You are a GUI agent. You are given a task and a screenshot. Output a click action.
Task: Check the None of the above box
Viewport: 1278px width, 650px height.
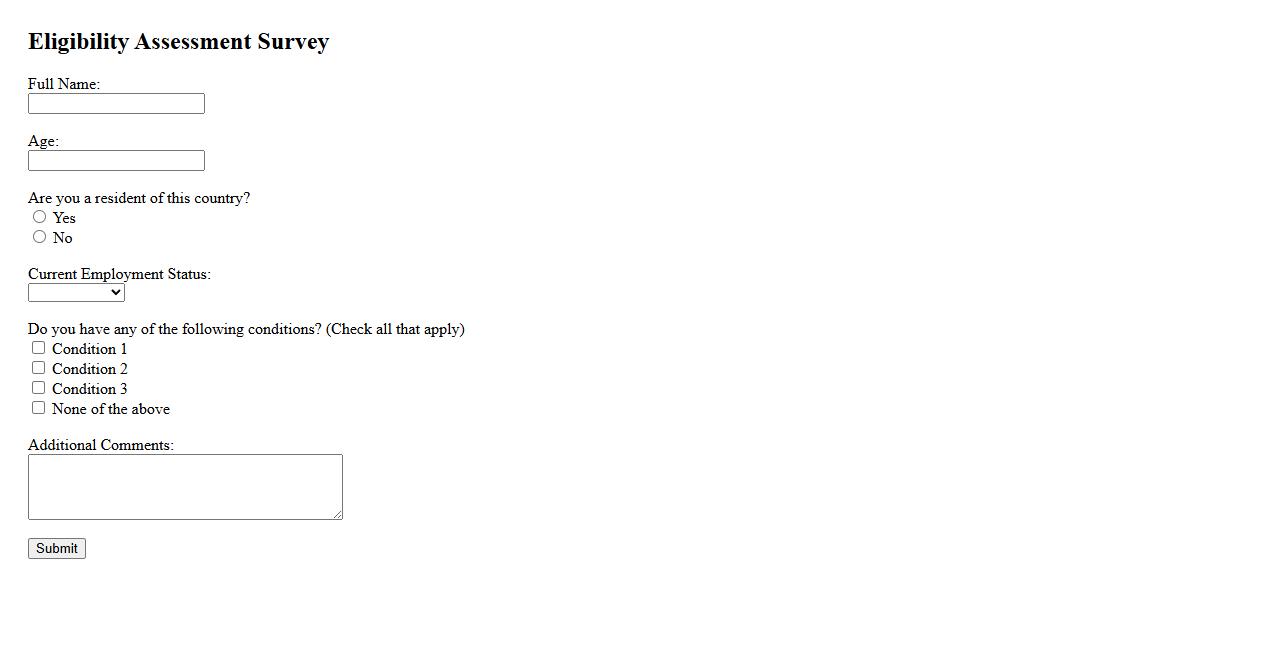(x=39, y=408)
